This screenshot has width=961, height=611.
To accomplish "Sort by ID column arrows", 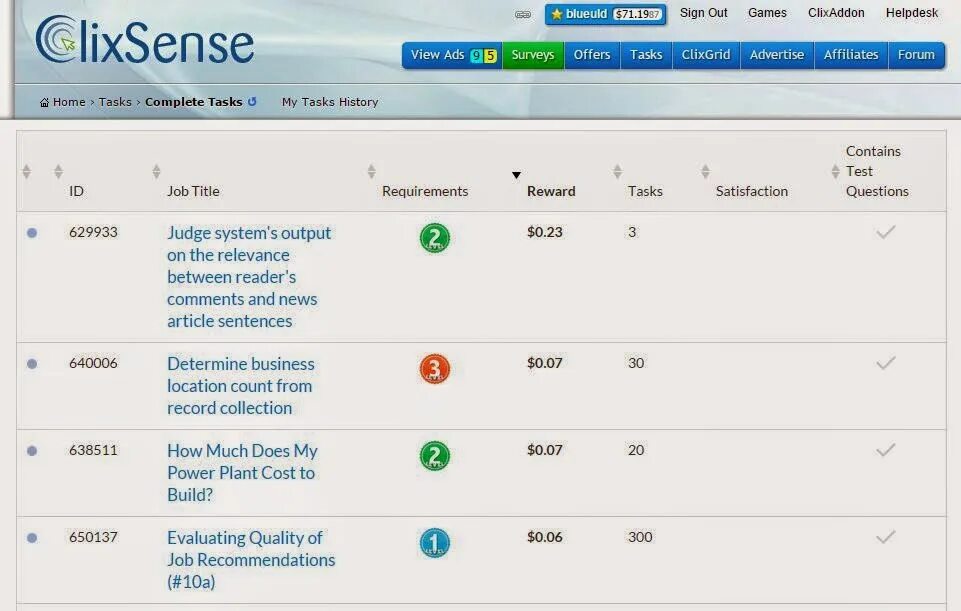I will pos(58,172).
